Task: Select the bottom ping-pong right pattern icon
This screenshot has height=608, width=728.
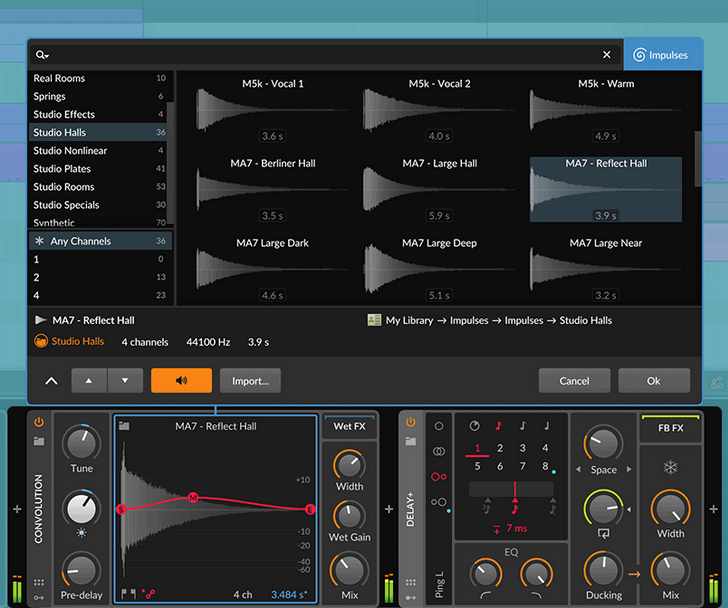Action: (439, 502)
